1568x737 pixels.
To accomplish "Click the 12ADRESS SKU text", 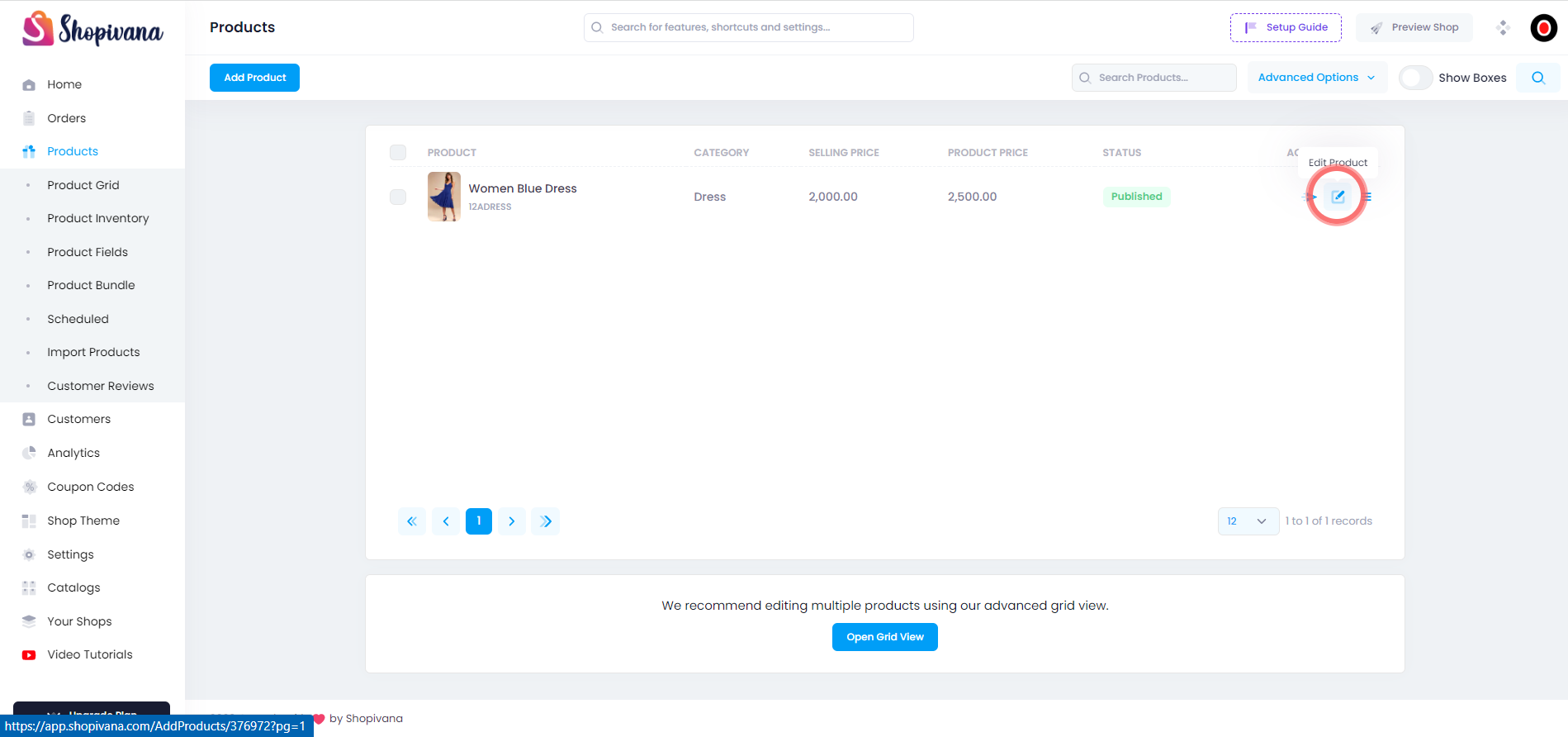I will point(490,207).
